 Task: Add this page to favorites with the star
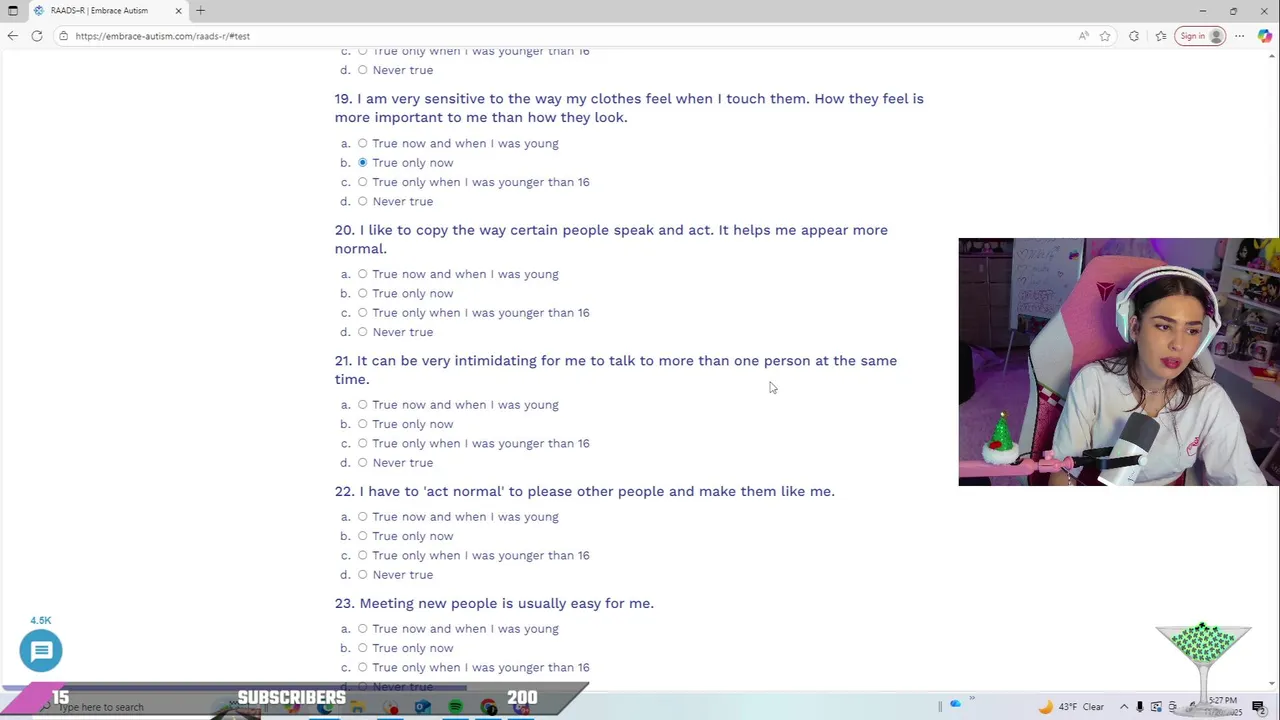click(1105, 36)
